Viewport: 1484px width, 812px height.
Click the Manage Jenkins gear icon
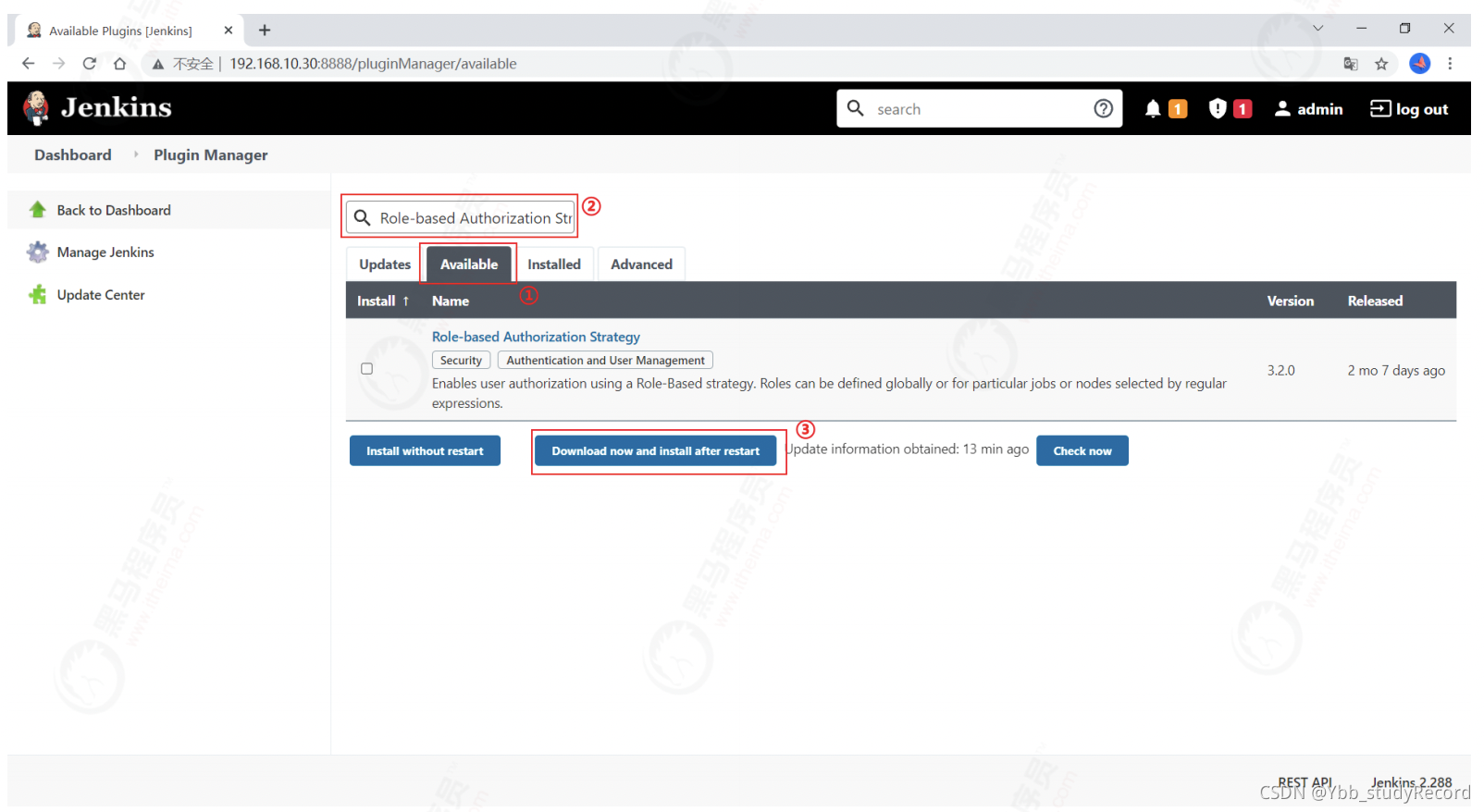click(x=38, y=252)
